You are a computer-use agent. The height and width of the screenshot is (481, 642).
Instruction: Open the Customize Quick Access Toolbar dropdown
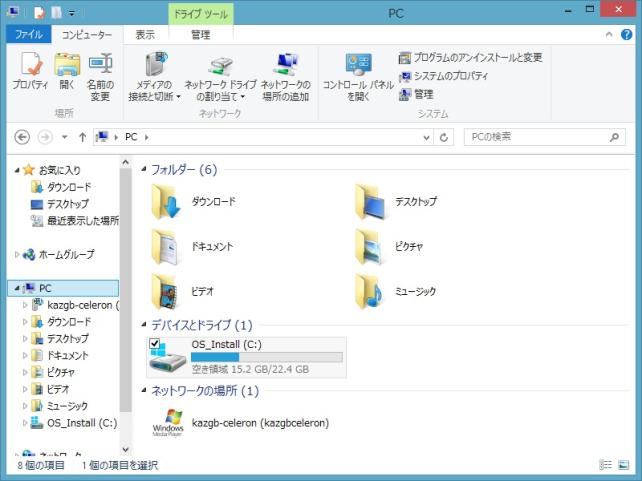[x=72, y=14]
